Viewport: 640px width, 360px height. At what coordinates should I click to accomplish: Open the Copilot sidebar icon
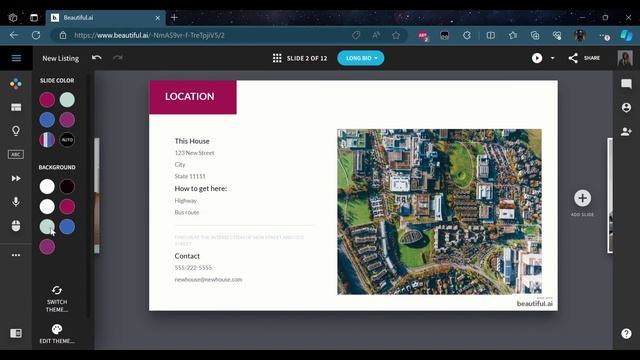click(626, 36)
